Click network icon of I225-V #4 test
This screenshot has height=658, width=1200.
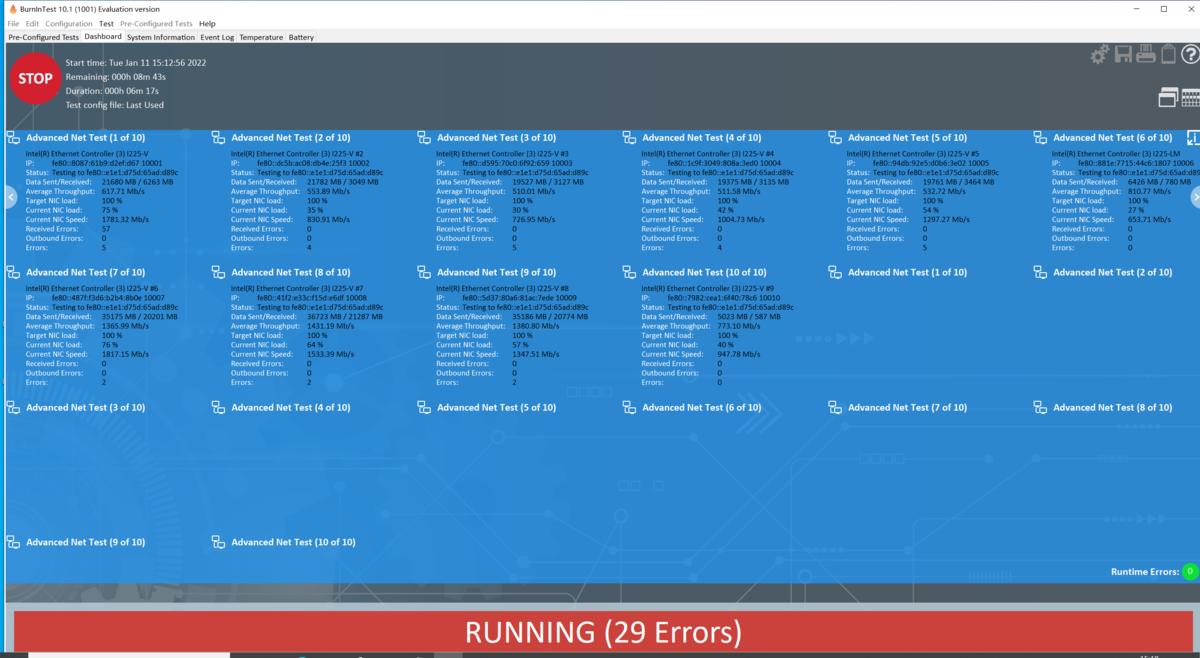(629, 138)
